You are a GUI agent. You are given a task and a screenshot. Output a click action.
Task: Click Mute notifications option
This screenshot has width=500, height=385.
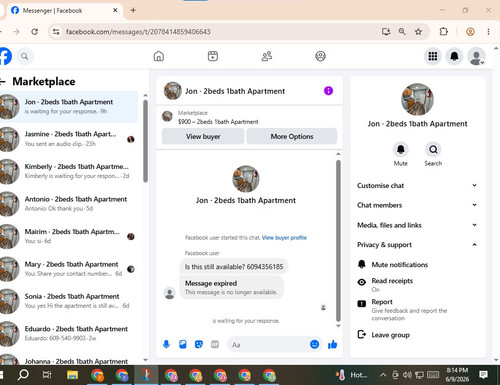[x=418, y=265]
